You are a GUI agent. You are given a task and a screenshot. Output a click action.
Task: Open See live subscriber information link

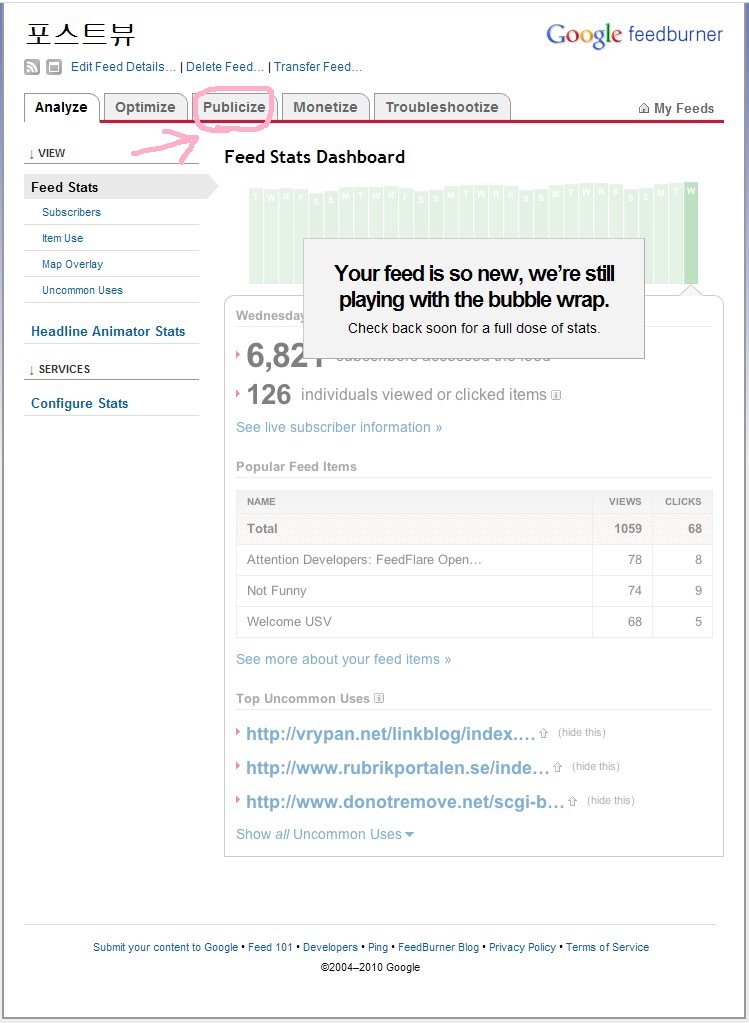tap(339, 427)
